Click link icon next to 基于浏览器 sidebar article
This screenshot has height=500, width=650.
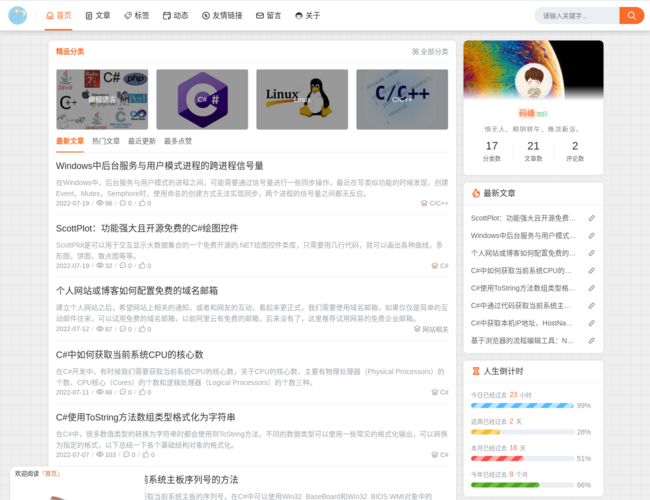[x=591, y=341]
